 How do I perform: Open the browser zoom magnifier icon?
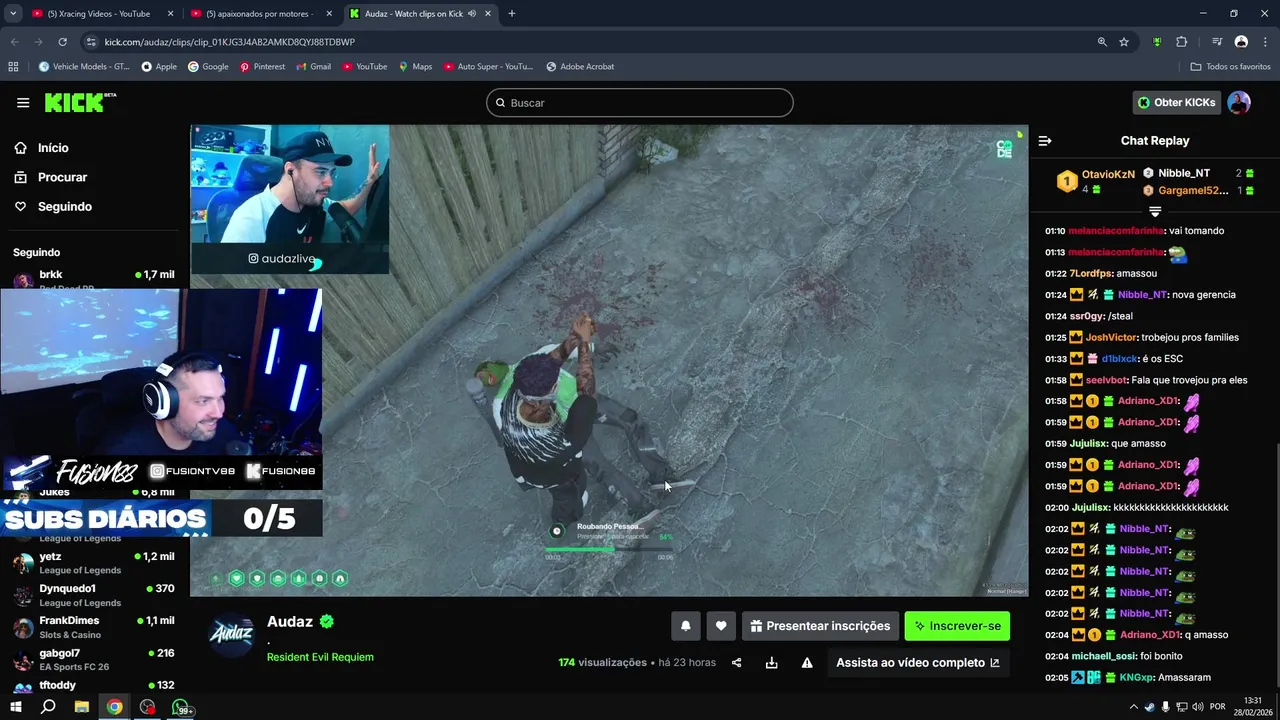coord(1102,42)
